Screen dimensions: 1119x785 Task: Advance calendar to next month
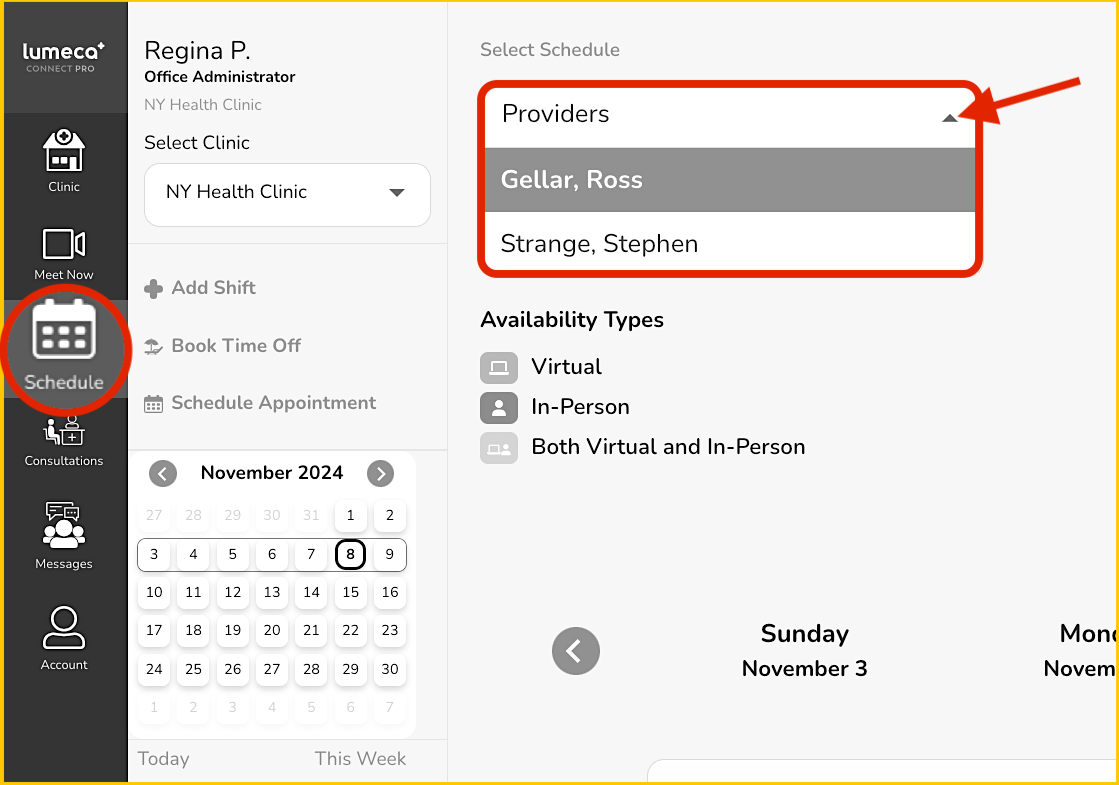380,473
